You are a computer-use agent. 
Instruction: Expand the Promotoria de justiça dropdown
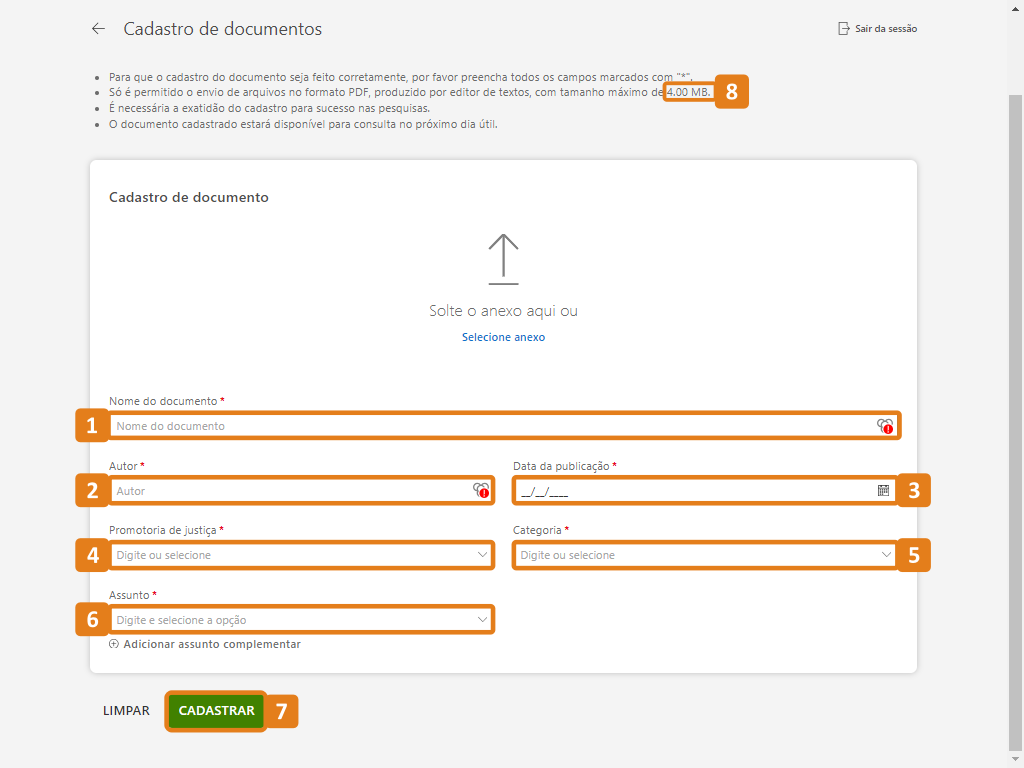point(482,555)
